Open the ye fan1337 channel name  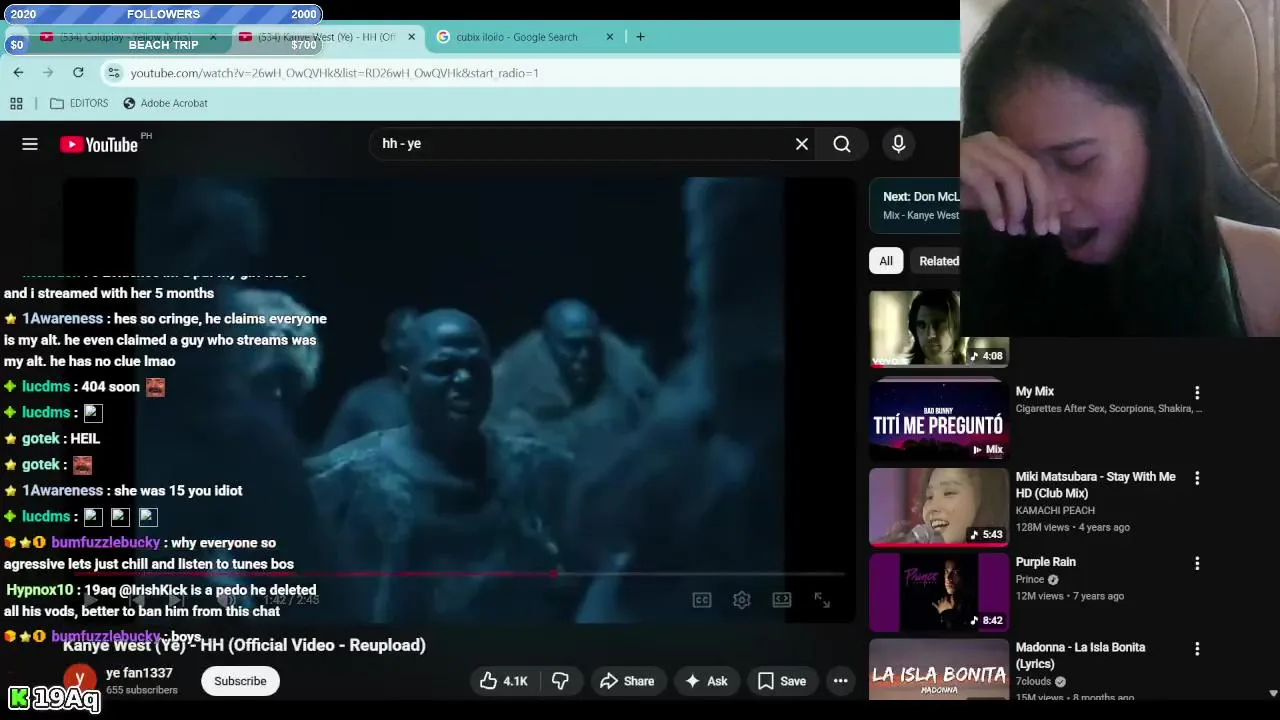tap(139, 673)
